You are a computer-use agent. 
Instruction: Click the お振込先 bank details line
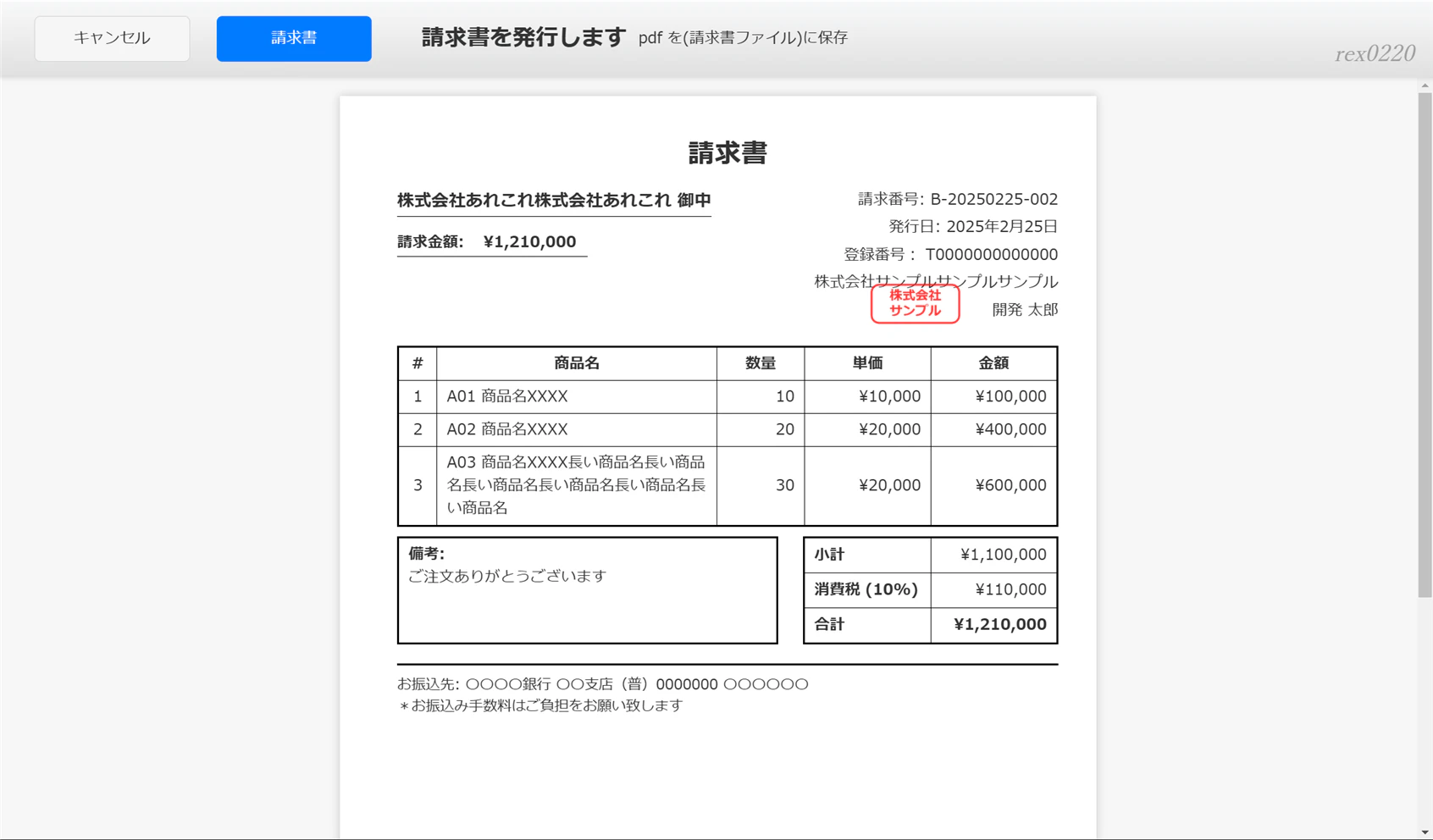[x=602, y=684]
